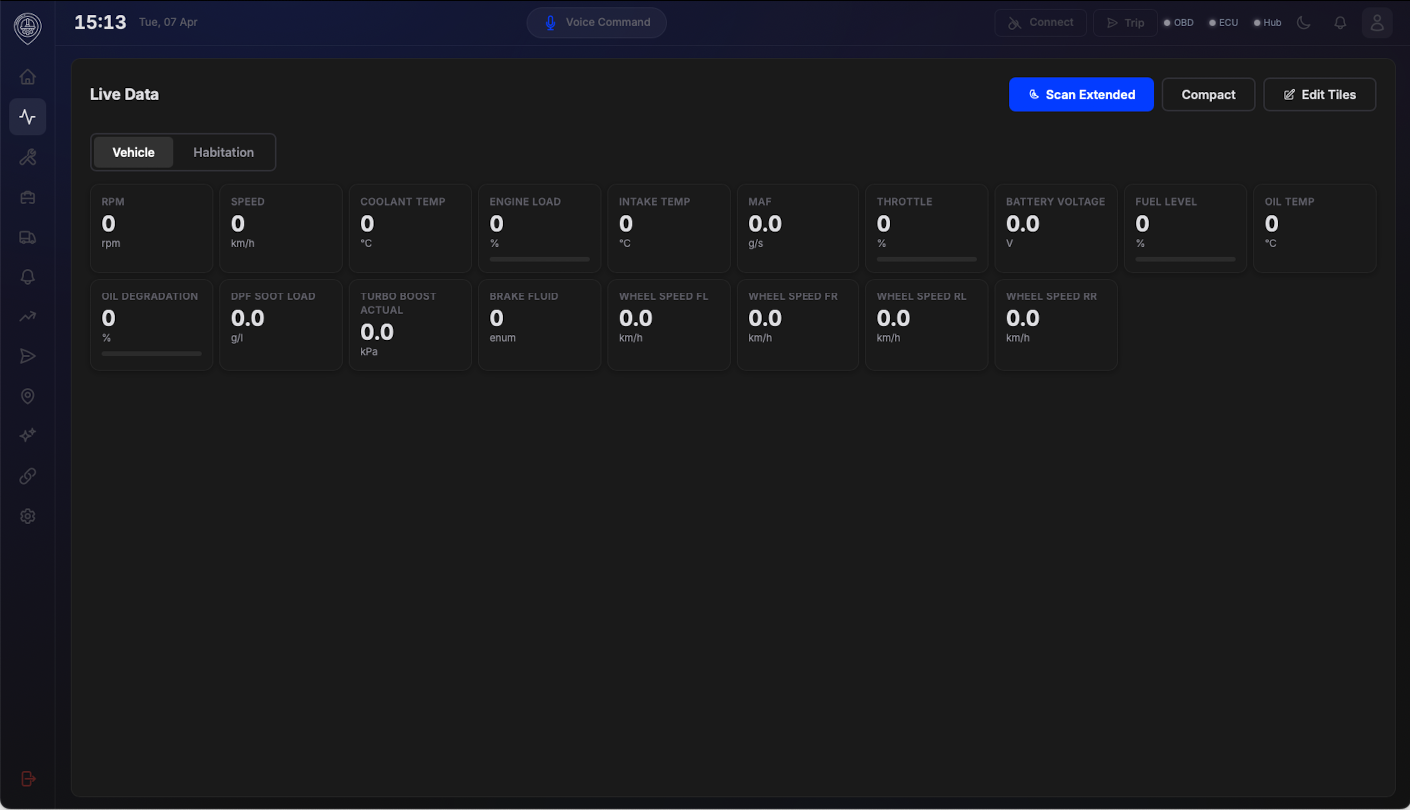
Task: Switch to Compact view
Action: click(x=1208, y=95)
